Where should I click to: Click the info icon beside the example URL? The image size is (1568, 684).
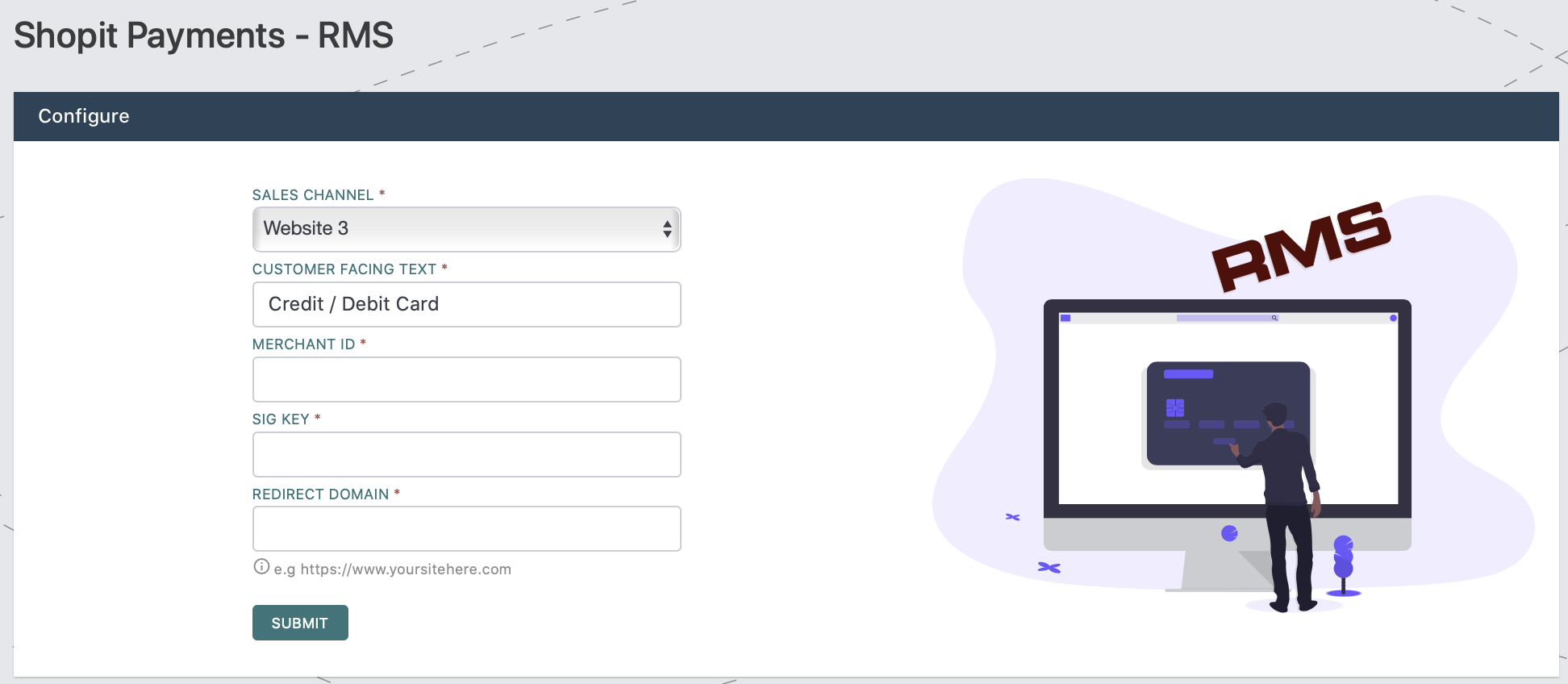261,567
